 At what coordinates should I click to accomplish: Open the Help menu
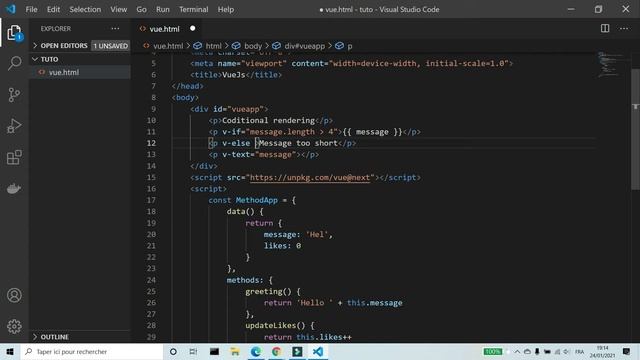(226, 9)
